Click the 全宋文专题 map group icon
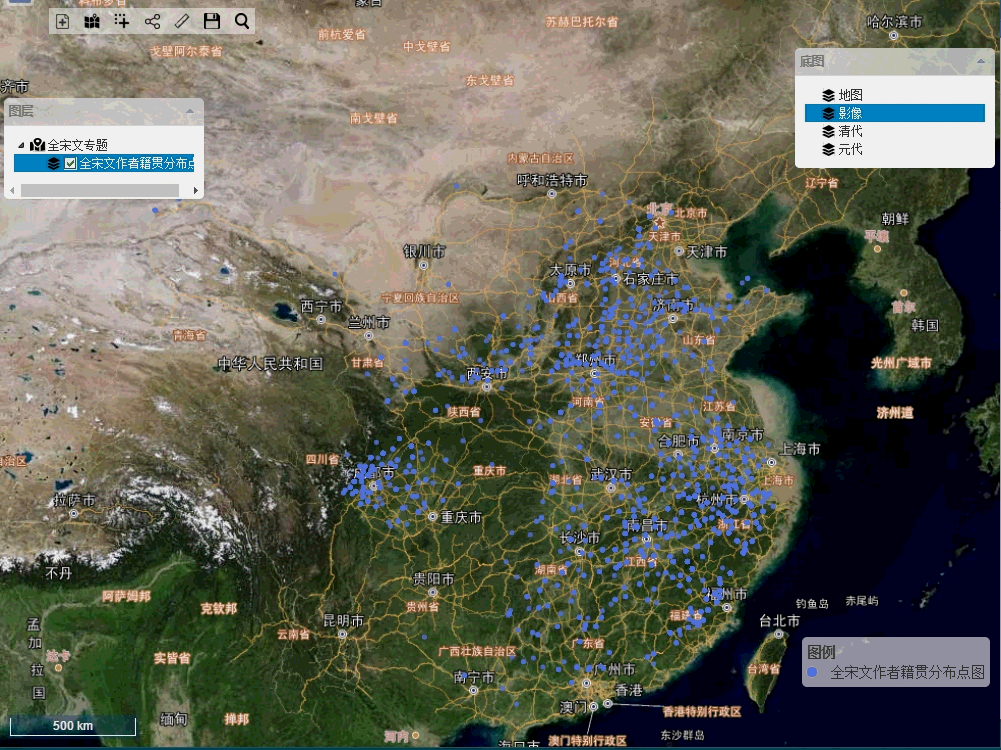This screenshot has height=750, width=1001. coord(38,145)
